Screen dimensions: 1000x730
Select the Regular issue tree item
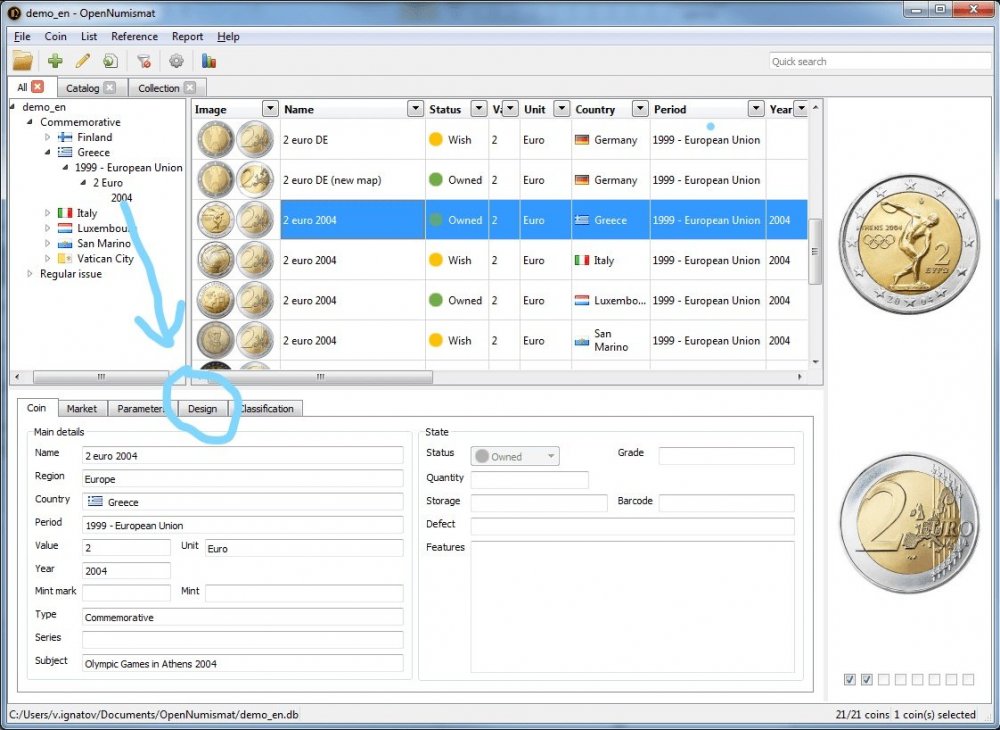[70, 274]
